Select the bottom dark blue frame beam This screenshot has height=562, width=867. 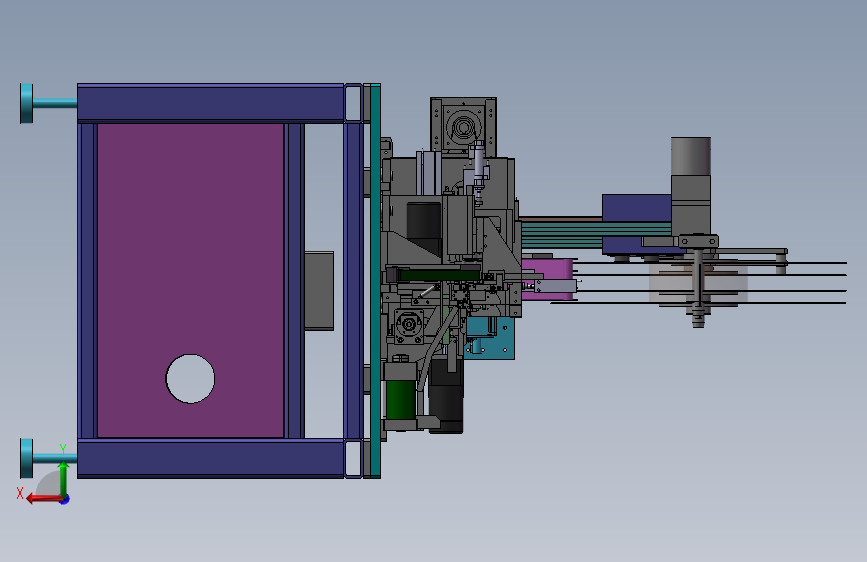tap(211, 459)
